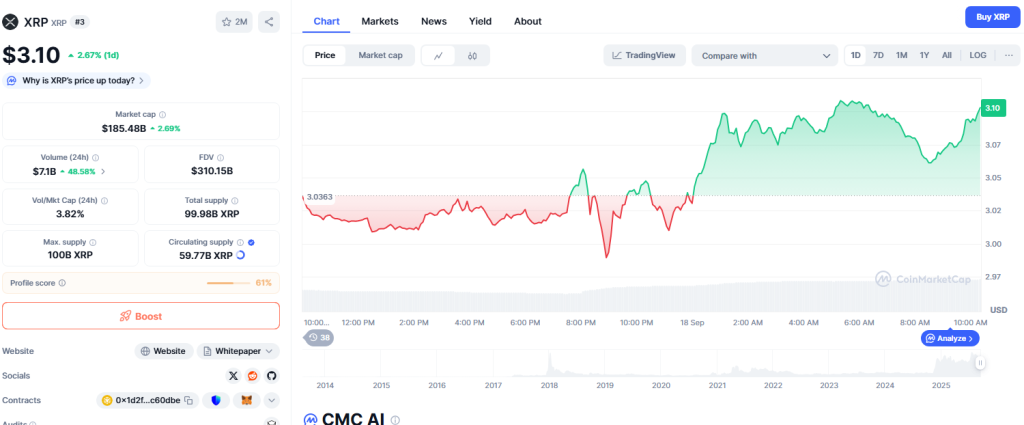Click the Buy XRP button
The image size is (1024, 425).
(993, 17)
